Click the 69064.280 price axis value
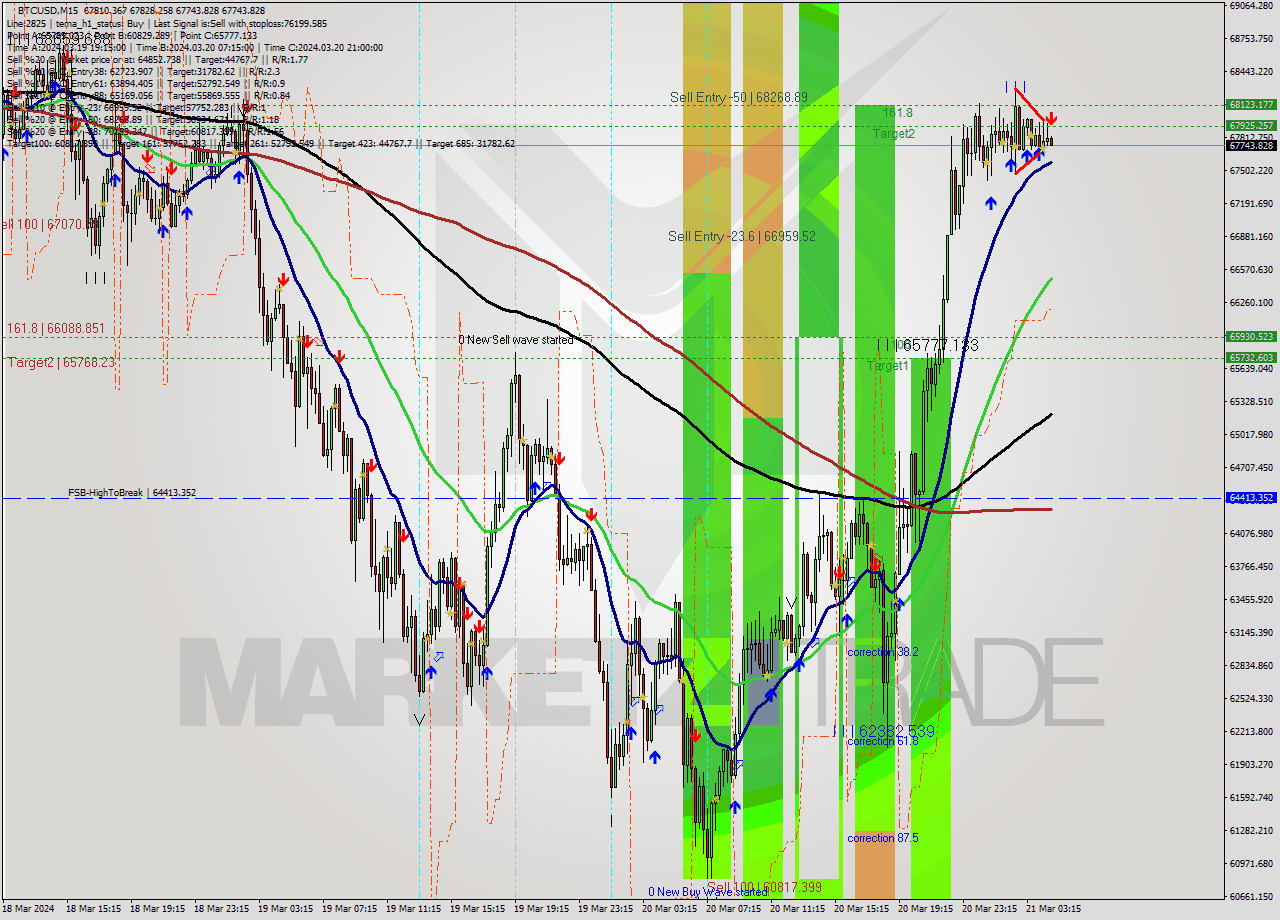 (x=1251, y=6)
